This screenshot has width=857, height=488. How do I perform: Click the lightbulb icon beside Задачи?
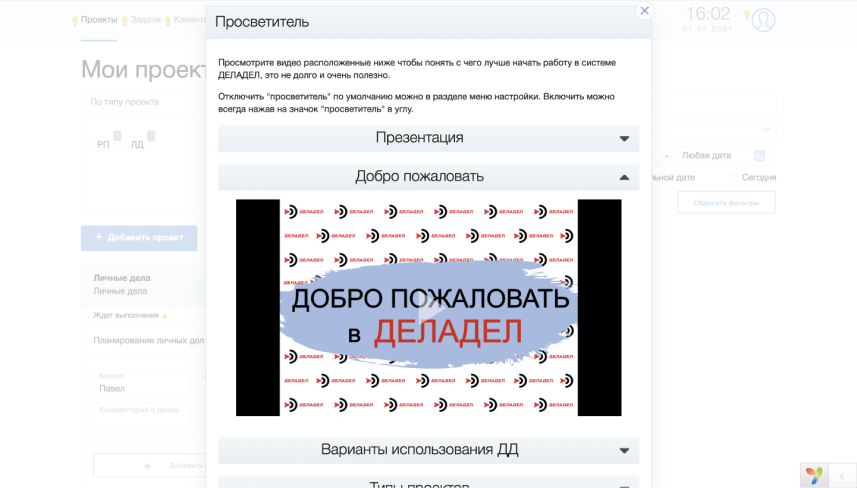tap(125, 21)
